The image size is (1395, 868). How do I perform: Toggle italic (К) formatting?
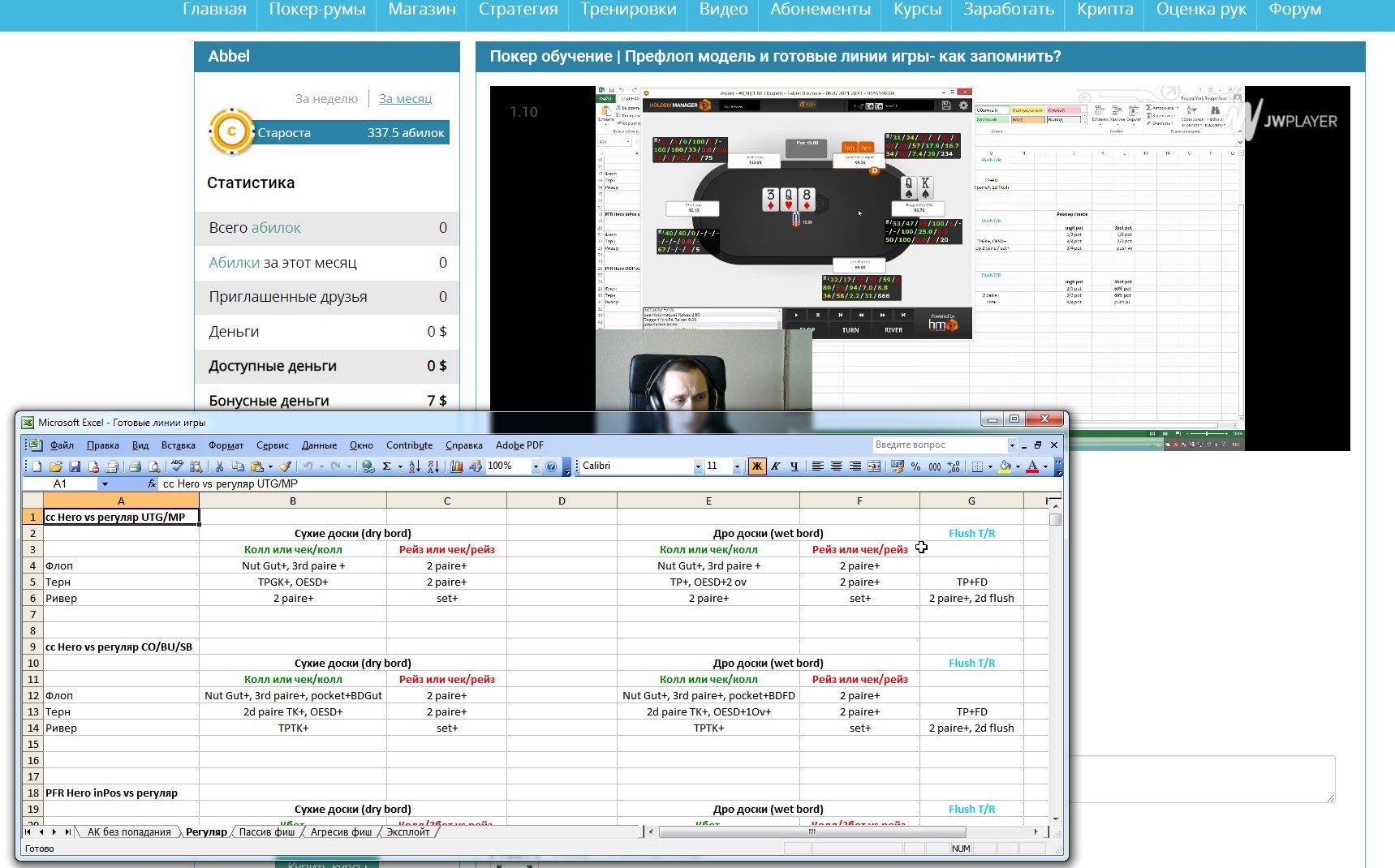pyautogui.click(x=776, y=466)
